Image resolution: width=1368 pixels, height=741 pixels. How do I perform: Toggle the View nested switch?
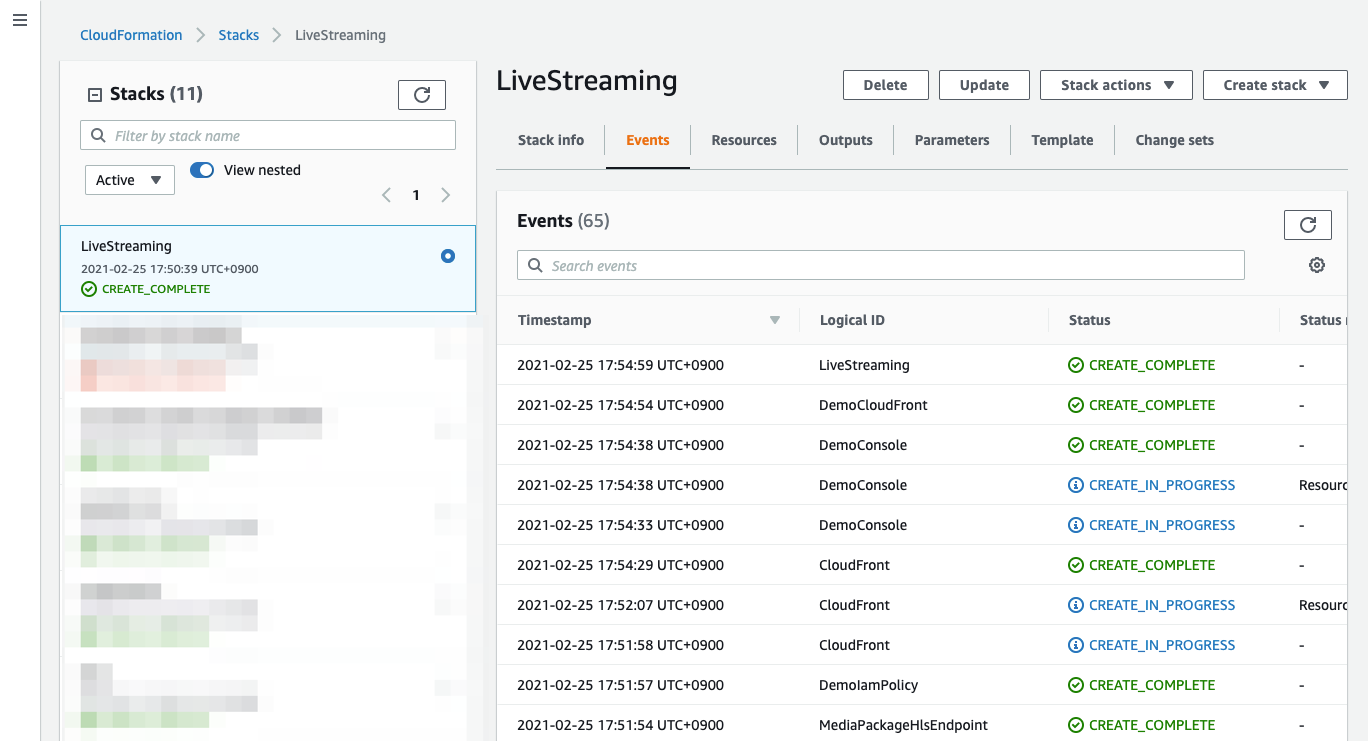point(202,170)
